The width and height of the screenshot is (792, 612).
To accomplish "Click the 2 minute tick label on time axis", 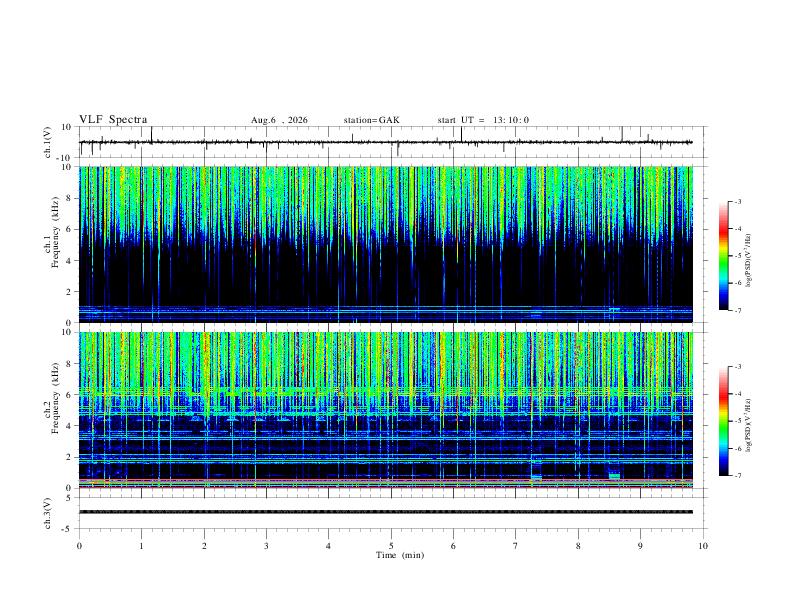I will point(204,546).
